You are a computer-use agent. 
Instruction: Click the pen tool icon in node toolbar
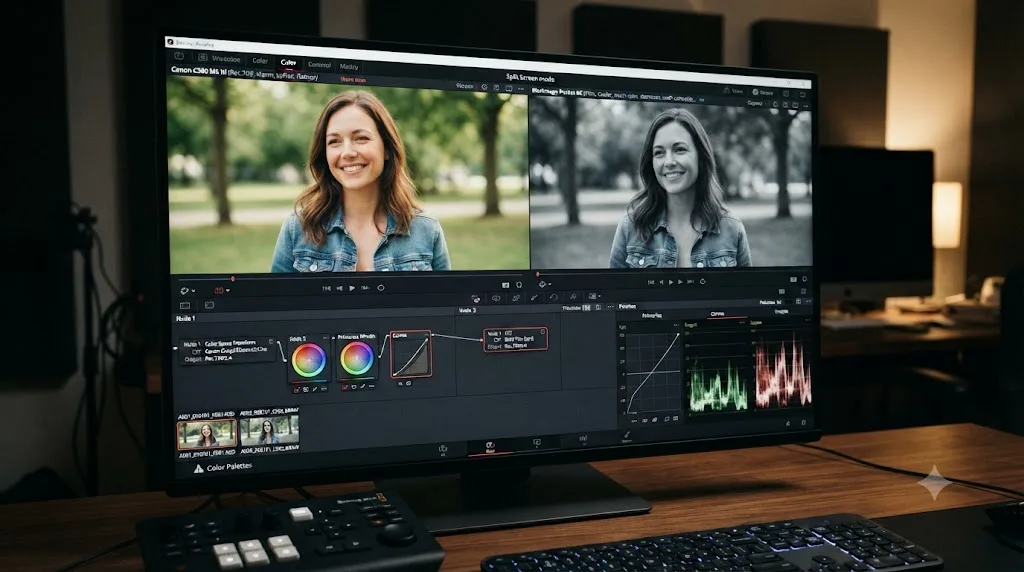(534, 298)
